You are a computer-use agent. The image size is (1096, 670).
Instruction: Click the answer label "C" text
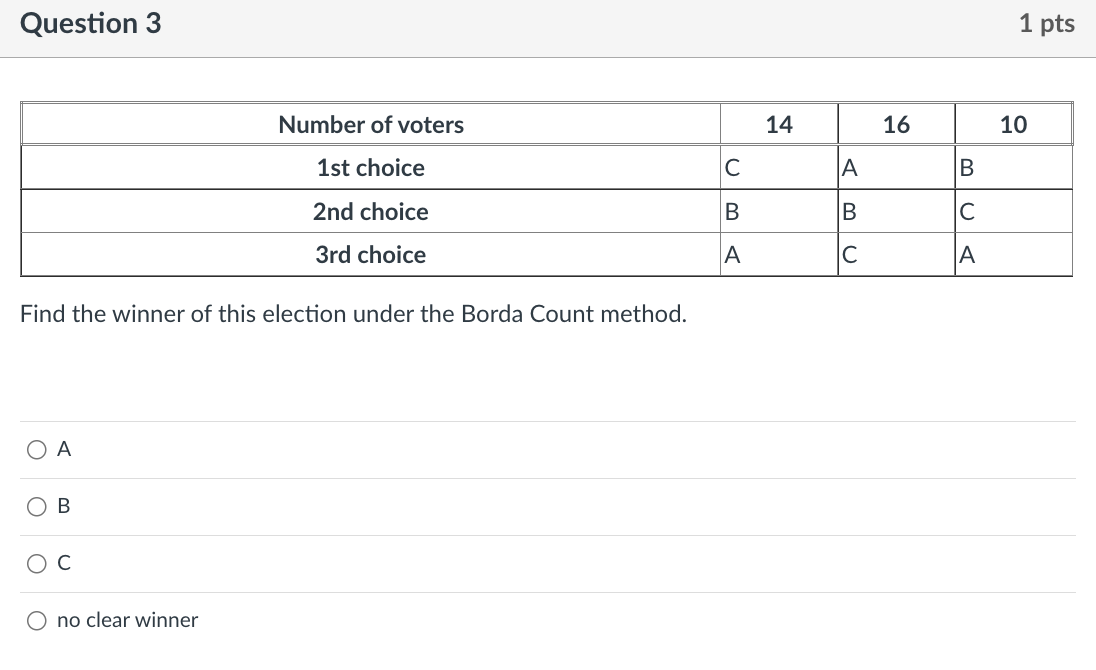click(x=62, y=563)
